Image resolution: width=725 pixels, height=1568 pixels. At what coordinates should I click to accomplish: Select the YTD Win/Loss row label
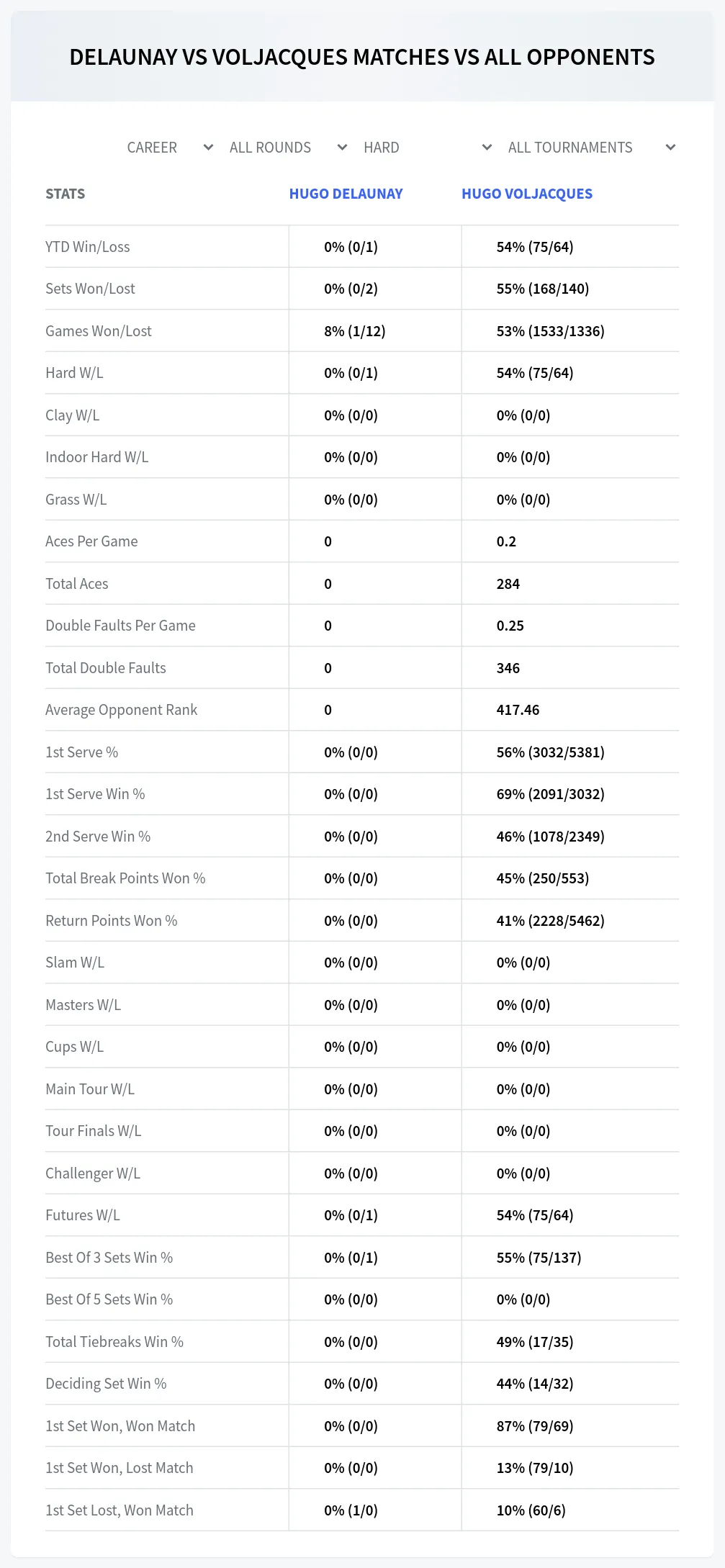point(88,247)
